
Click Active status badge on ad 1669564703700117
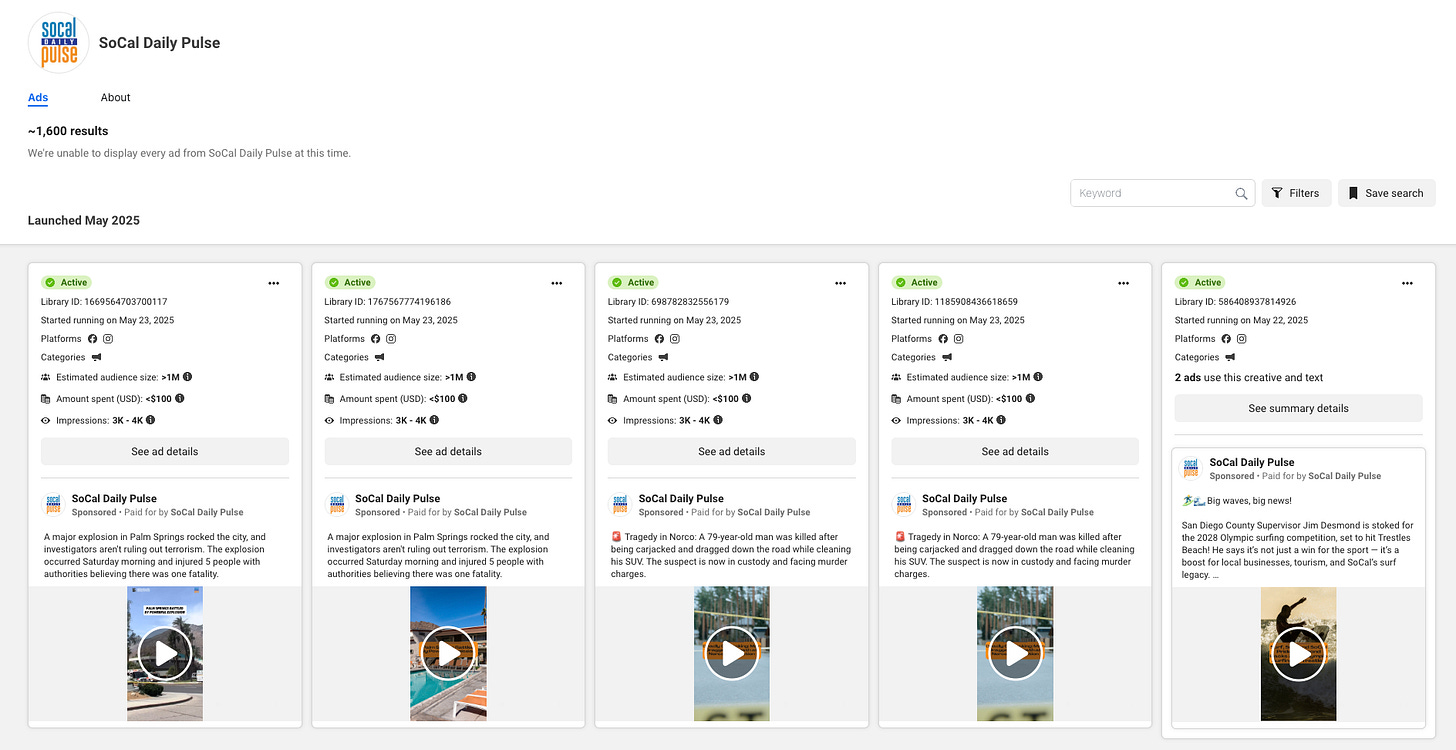(66, 283)
